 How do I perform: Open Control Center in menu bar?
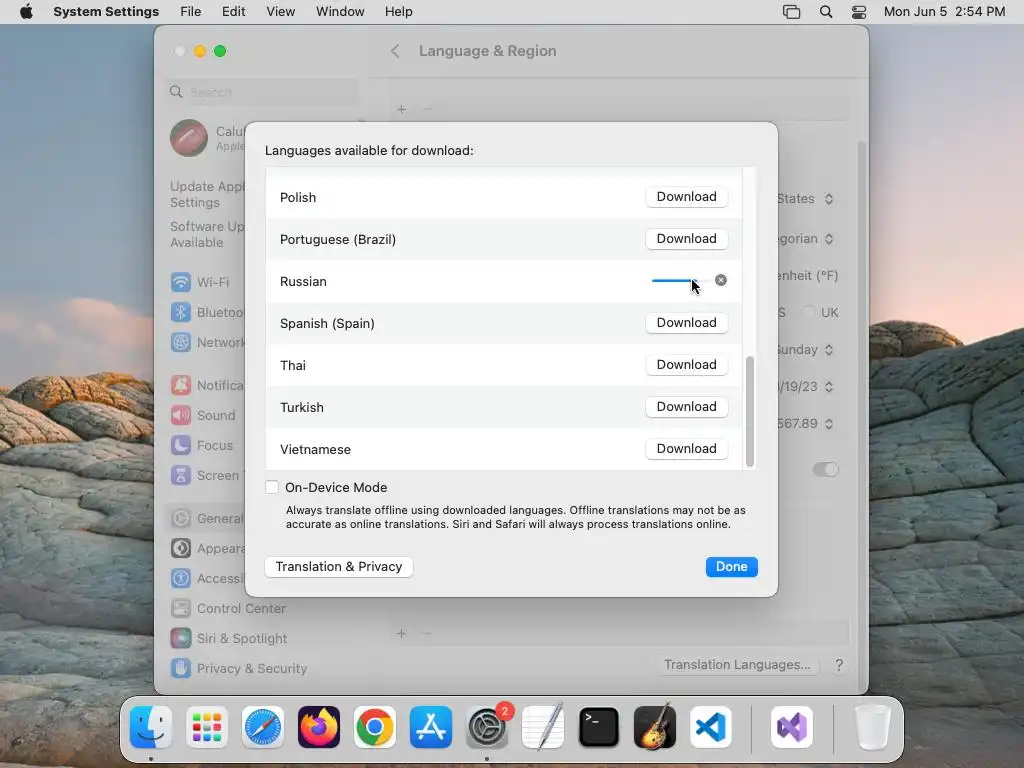click(x=859, y=12)
